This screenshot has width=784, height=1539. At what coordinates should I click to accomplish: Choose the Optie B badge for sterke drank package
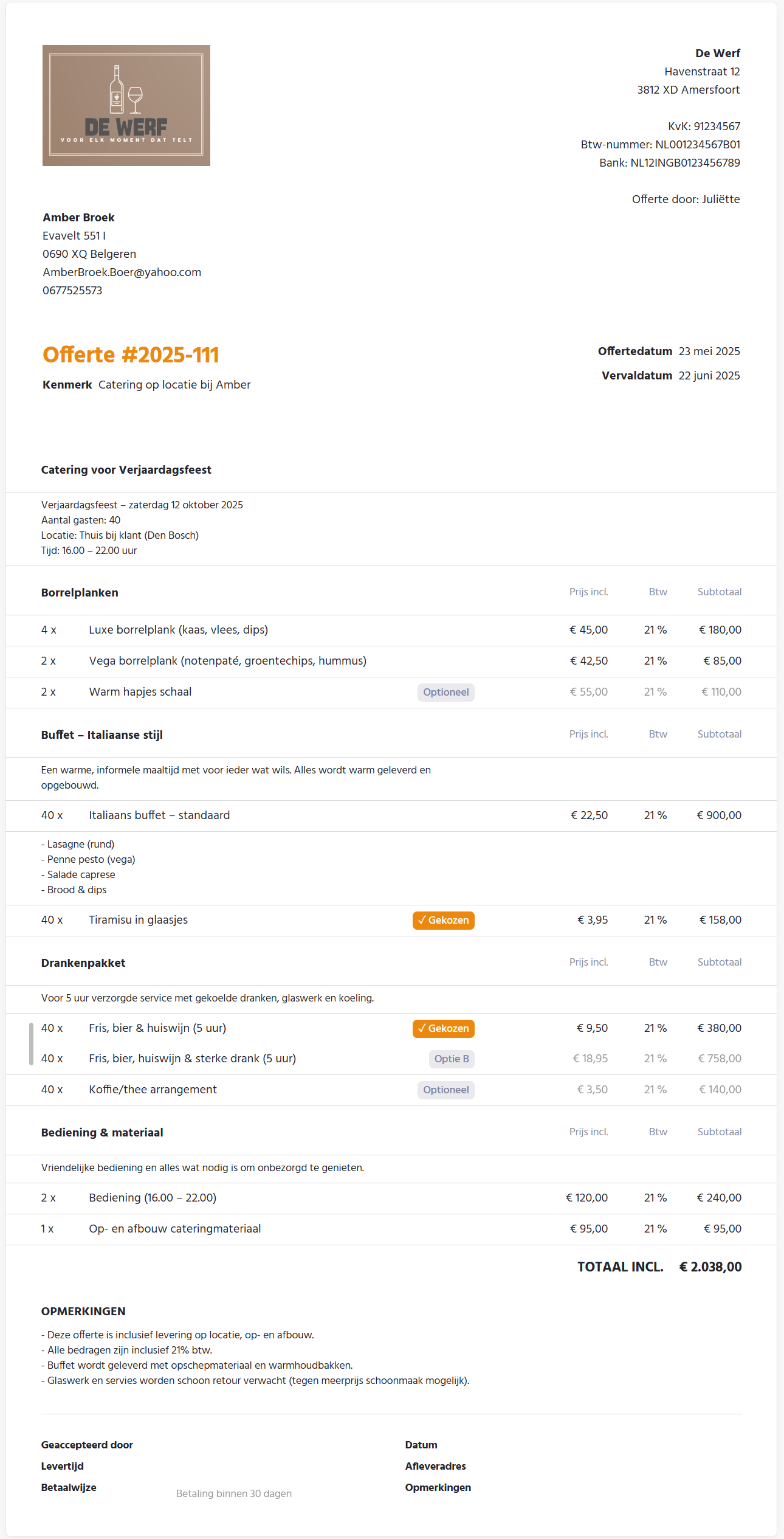pos(452,1059)
